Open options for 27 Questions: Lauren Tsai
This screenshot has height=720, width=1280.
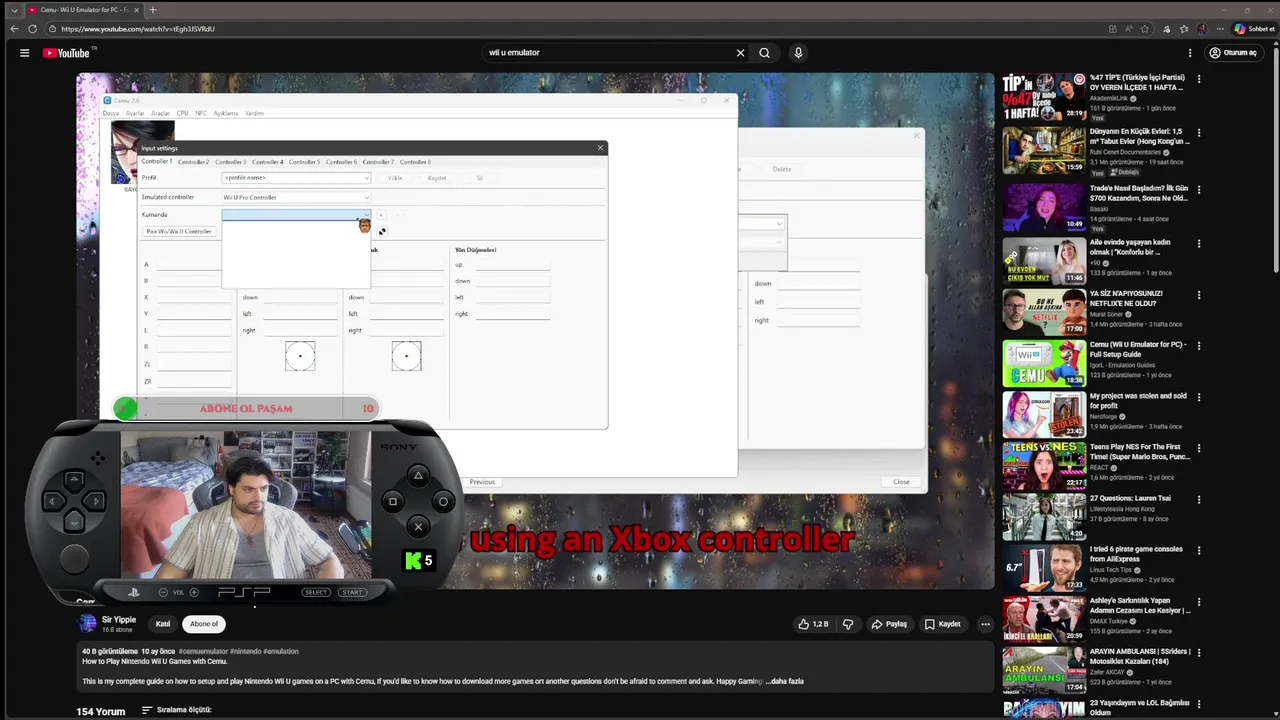click(x=1199, y=499)
